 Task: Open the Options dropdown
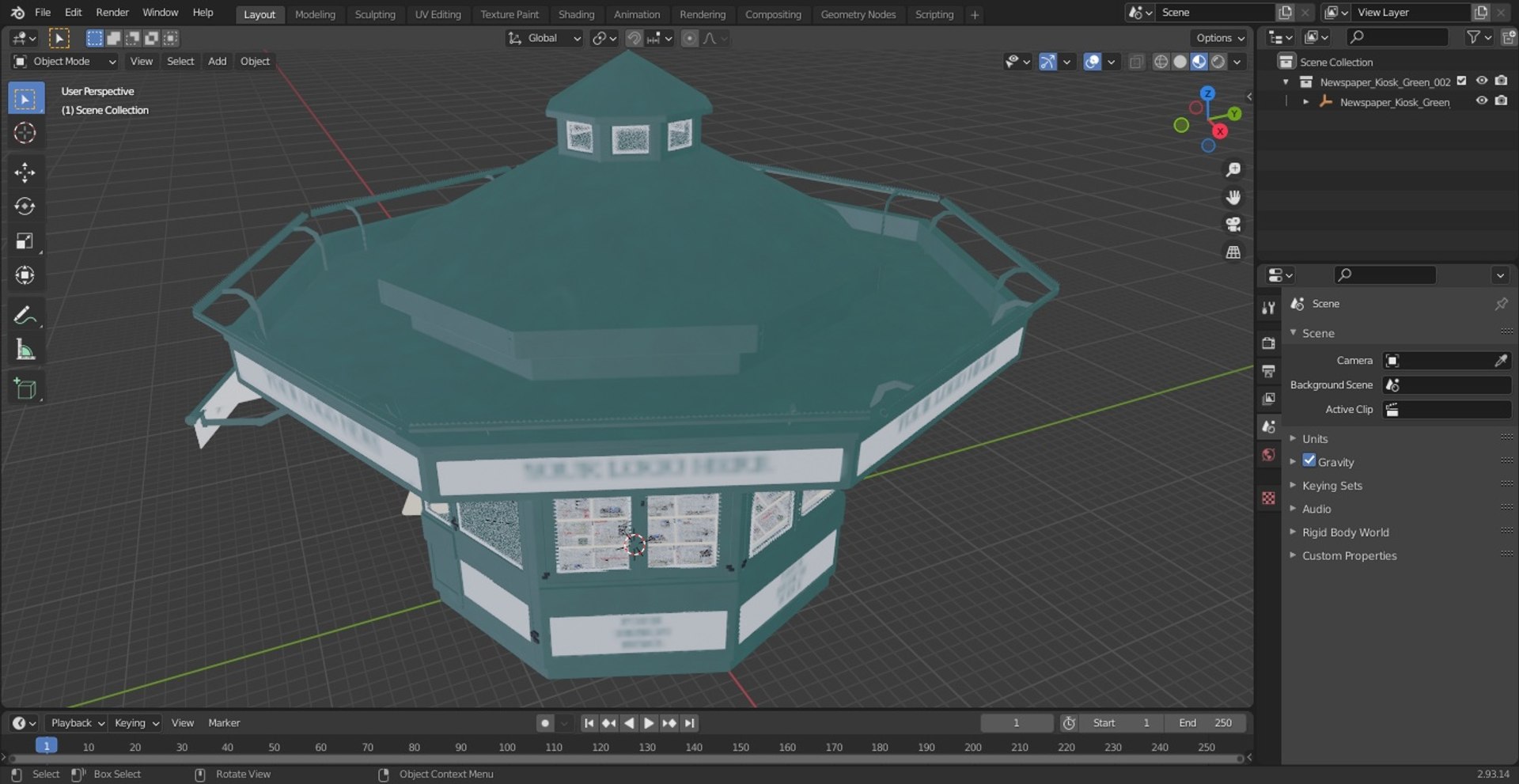(x=1219, y=38)
